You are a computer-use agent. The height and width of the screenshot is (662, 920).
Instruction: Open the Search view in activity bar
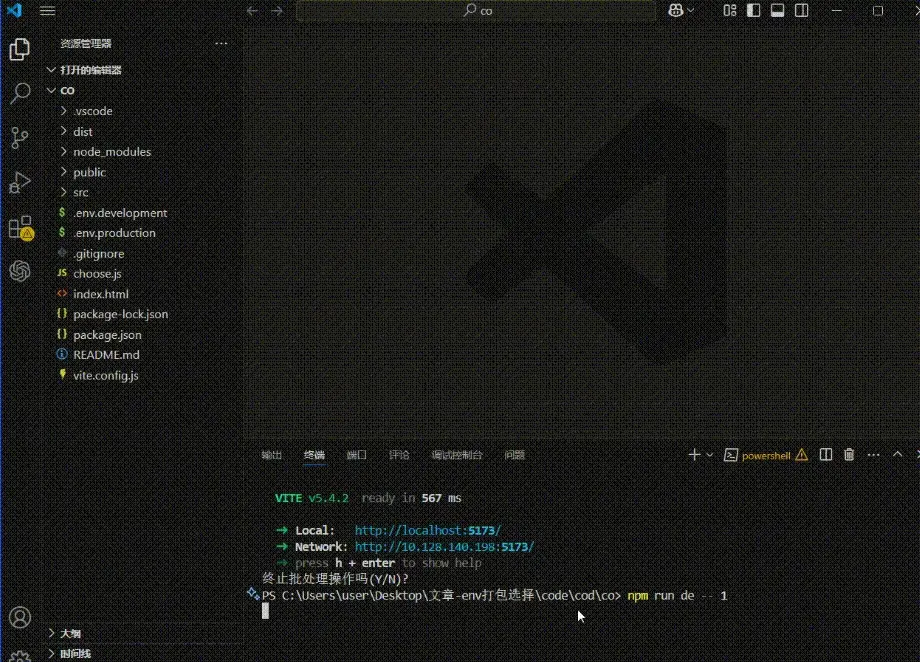click(x=19, y=93)
